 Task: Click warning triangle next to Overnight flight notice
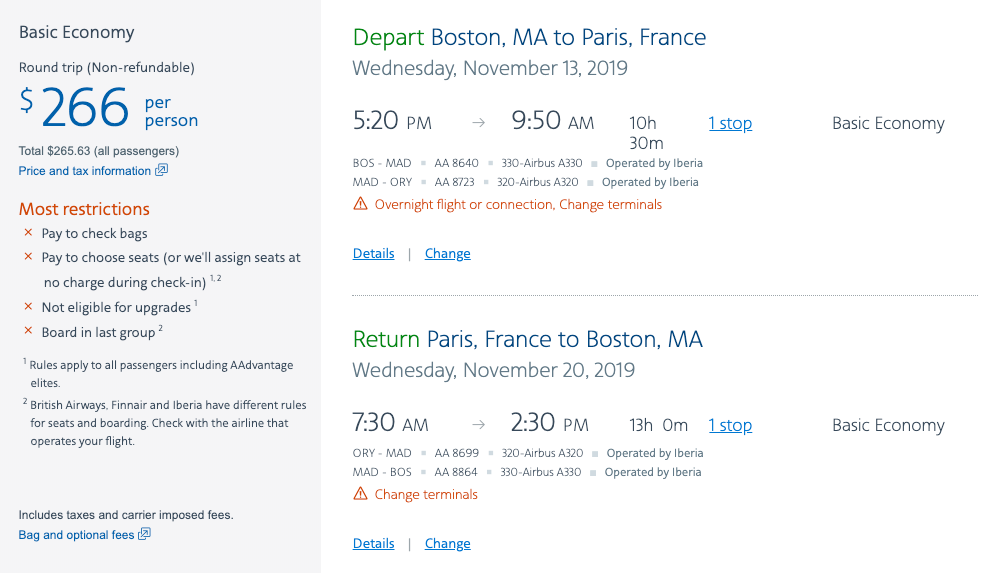(360, 204)
